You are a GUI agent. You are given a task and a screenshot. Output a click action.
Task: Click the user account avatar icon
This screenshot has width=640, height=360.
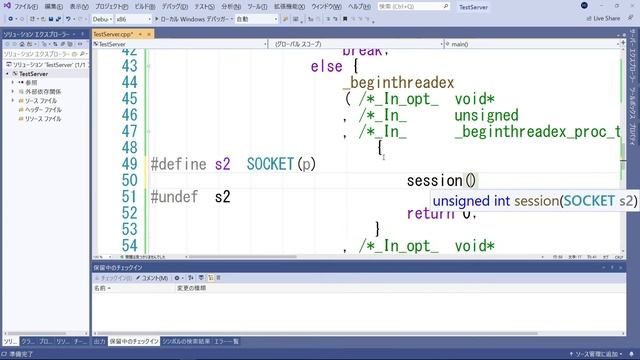[584, 6]
